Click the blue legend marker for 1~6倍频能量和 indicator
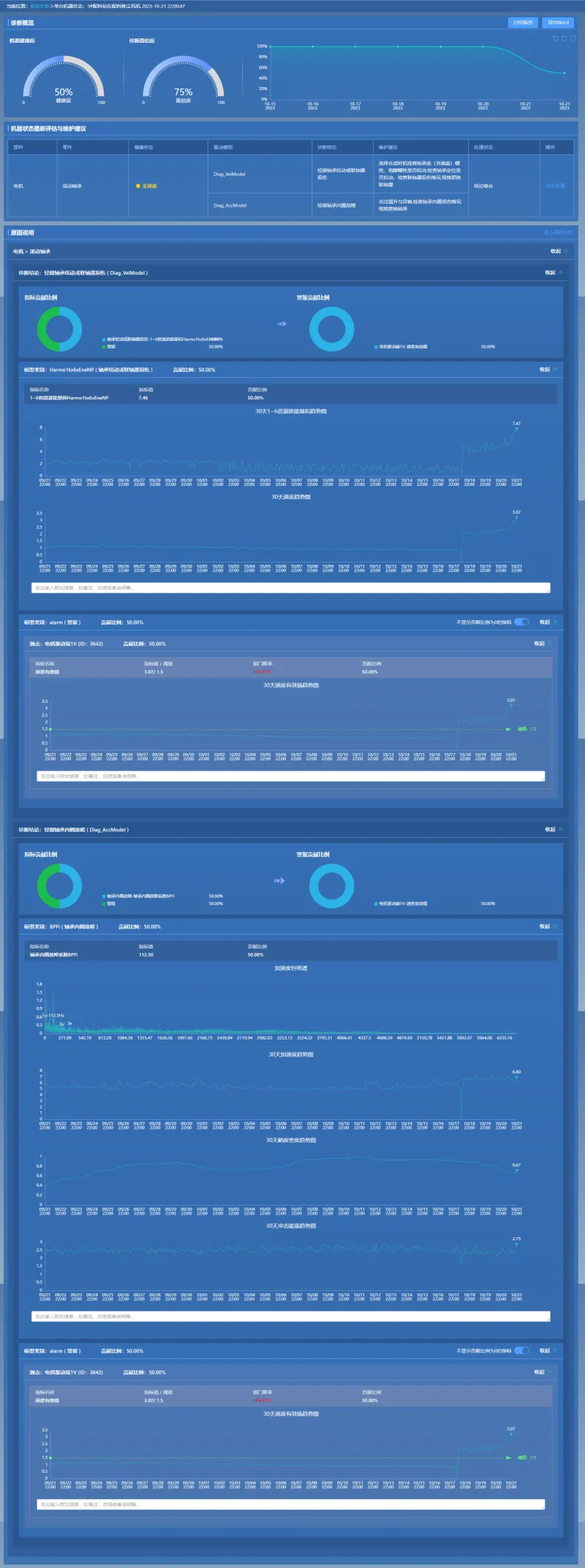 pyautogui.click(x=104, y=340)
